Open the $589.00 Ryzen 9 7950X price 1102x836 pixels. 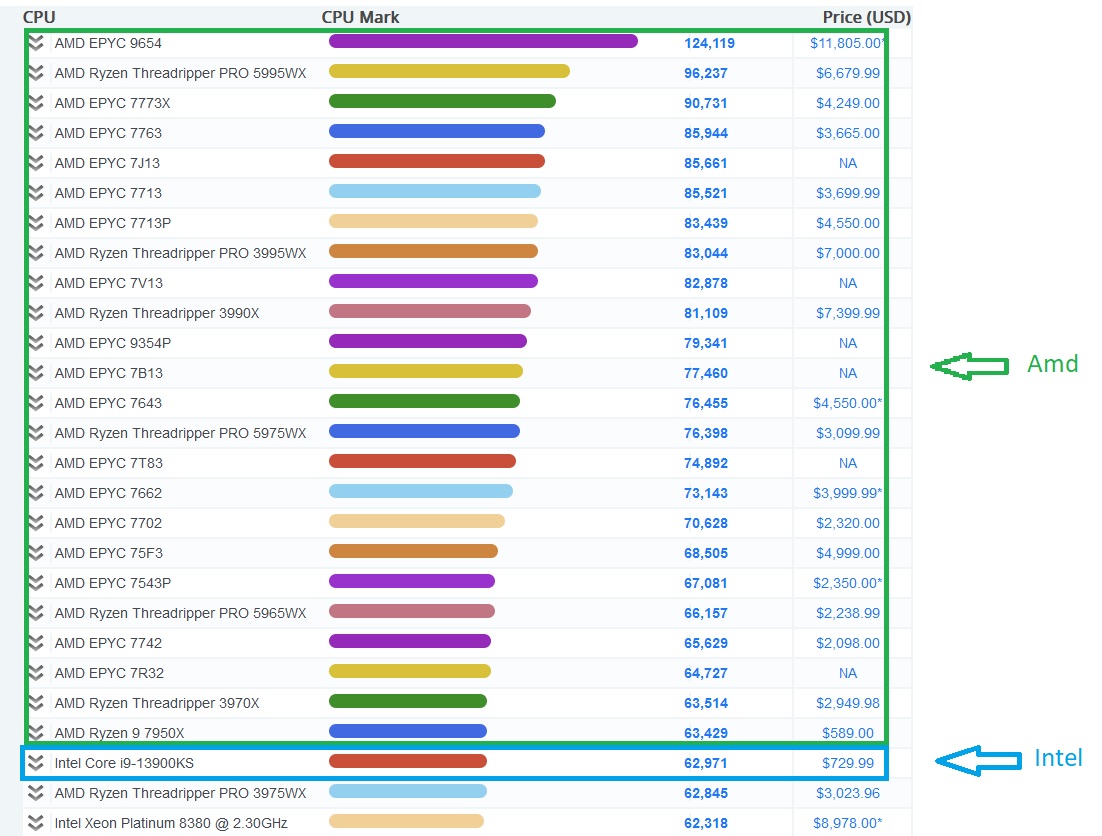tap(848, 733)
